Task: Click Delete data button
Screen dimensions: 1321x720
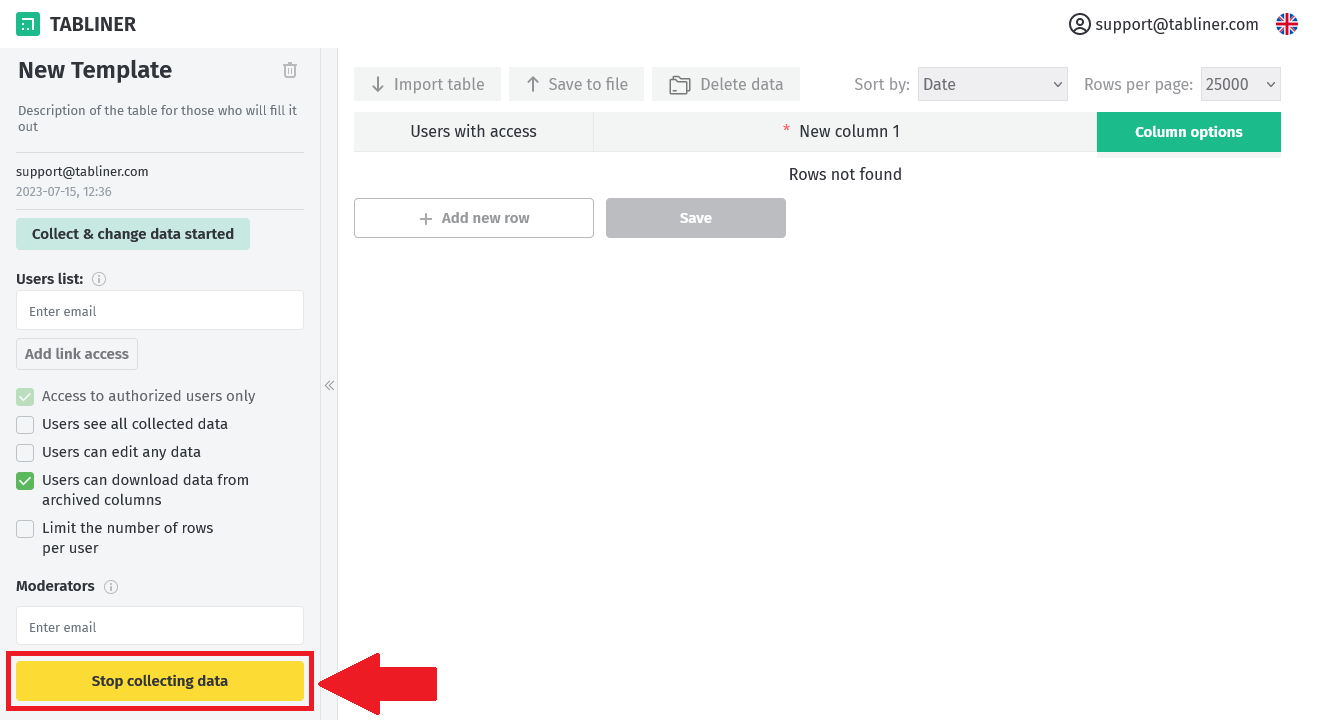Action: [726, 84]
